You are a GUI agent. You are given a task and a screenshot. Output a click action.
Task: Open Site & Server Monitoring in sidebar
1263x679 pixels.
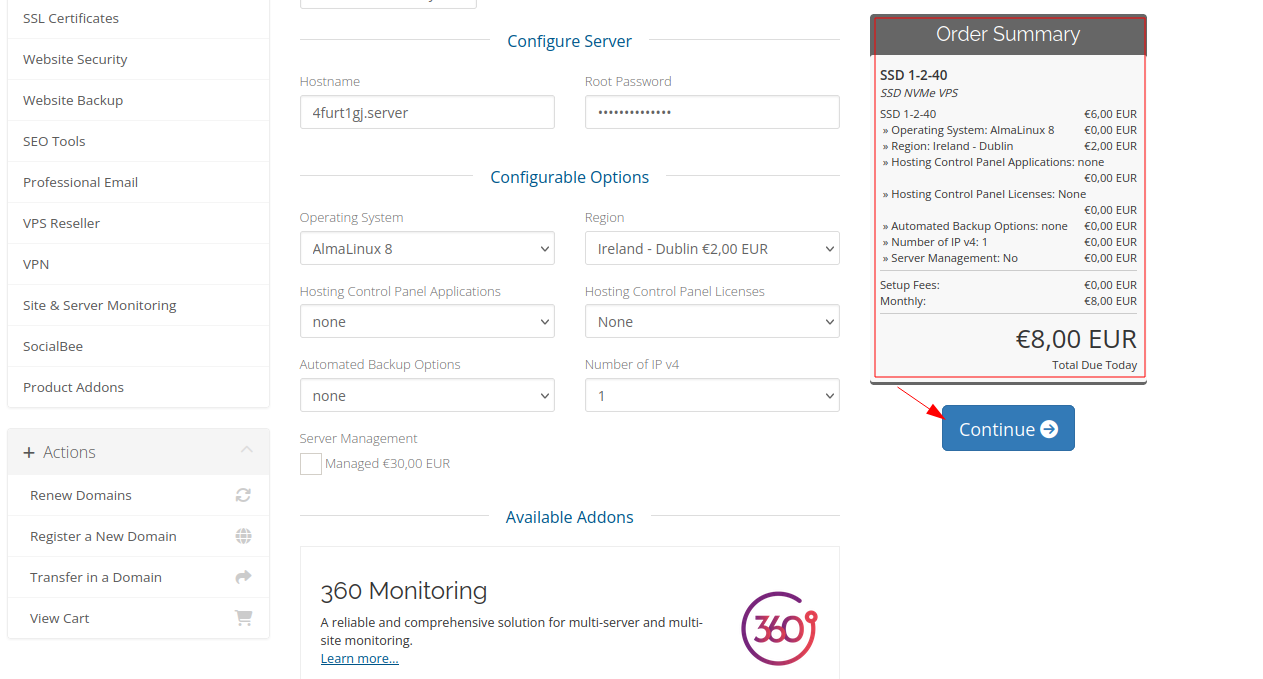138,305
